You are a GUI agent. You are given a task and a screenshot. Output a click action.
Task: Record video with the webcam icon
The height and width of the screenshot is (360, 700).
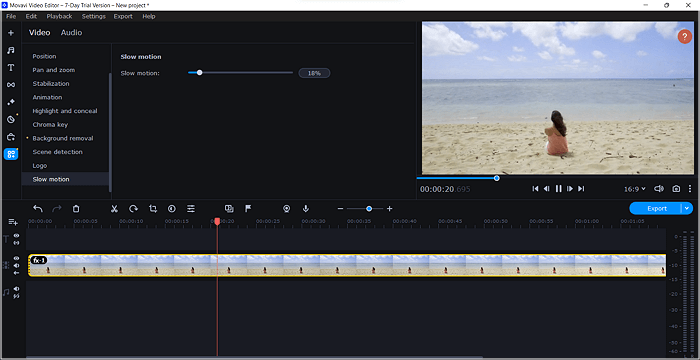(287, 209)
